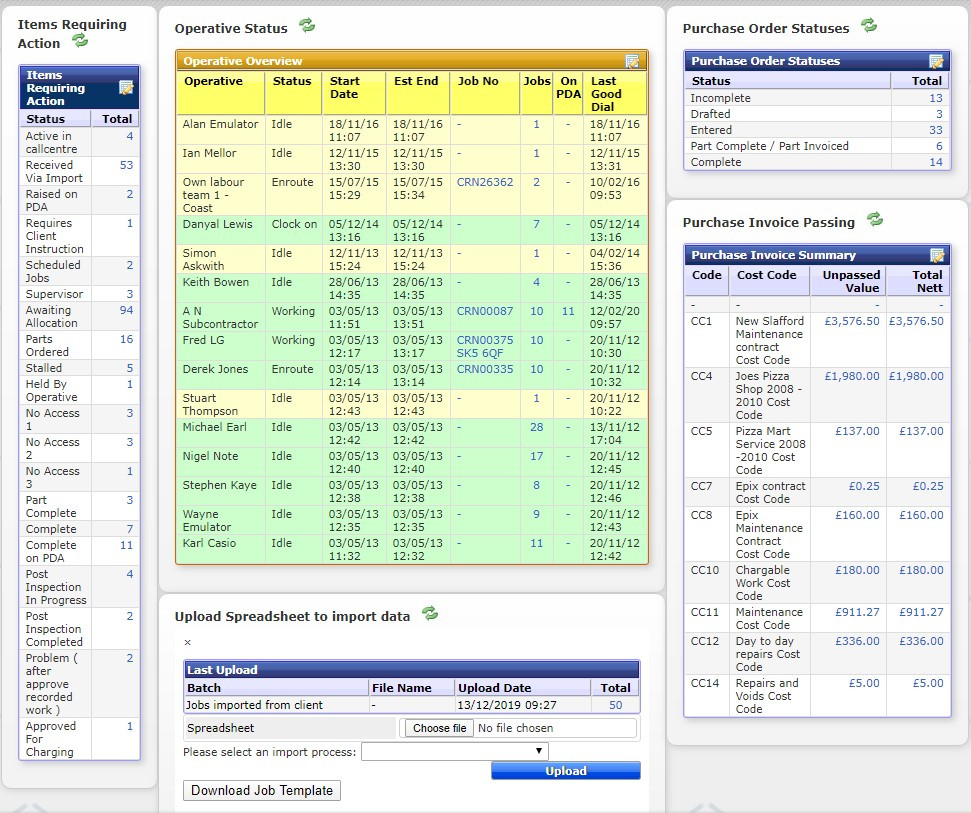
Task: Open Nigel Note's 17 jobs
Action: coord(536,456)
